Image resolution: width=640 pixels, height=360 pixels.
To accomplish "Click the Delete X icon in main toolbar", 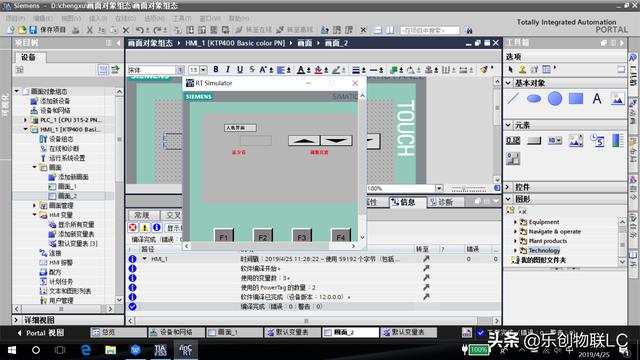I will click(126, 30).
